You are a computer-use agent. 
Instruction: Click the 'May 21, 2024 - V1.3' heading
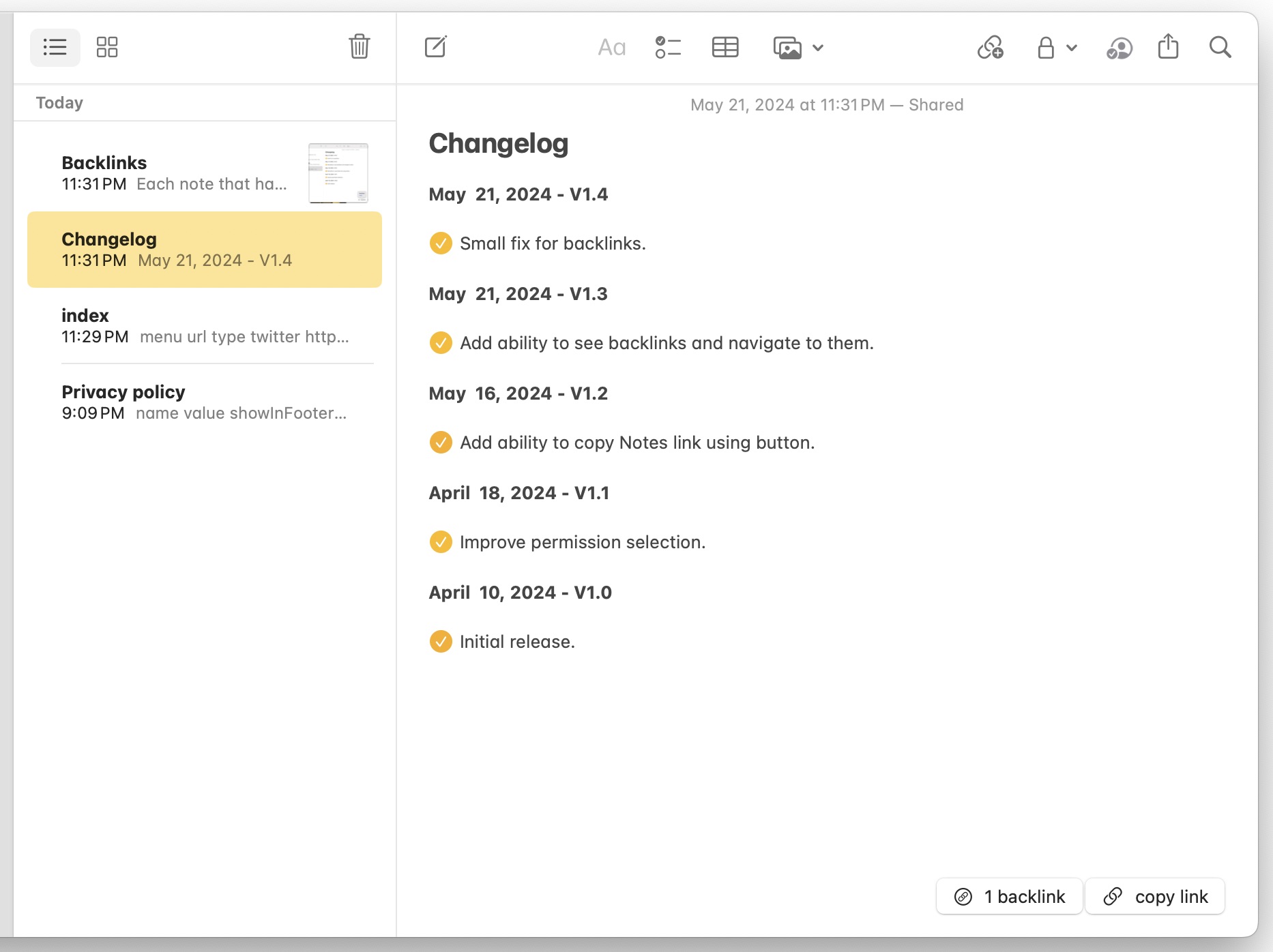pyautogui.click(x=518, y=294)
